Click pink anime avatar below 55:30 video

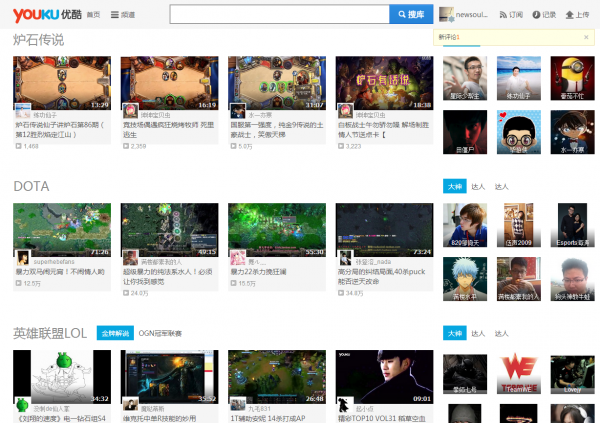[238, 258]
